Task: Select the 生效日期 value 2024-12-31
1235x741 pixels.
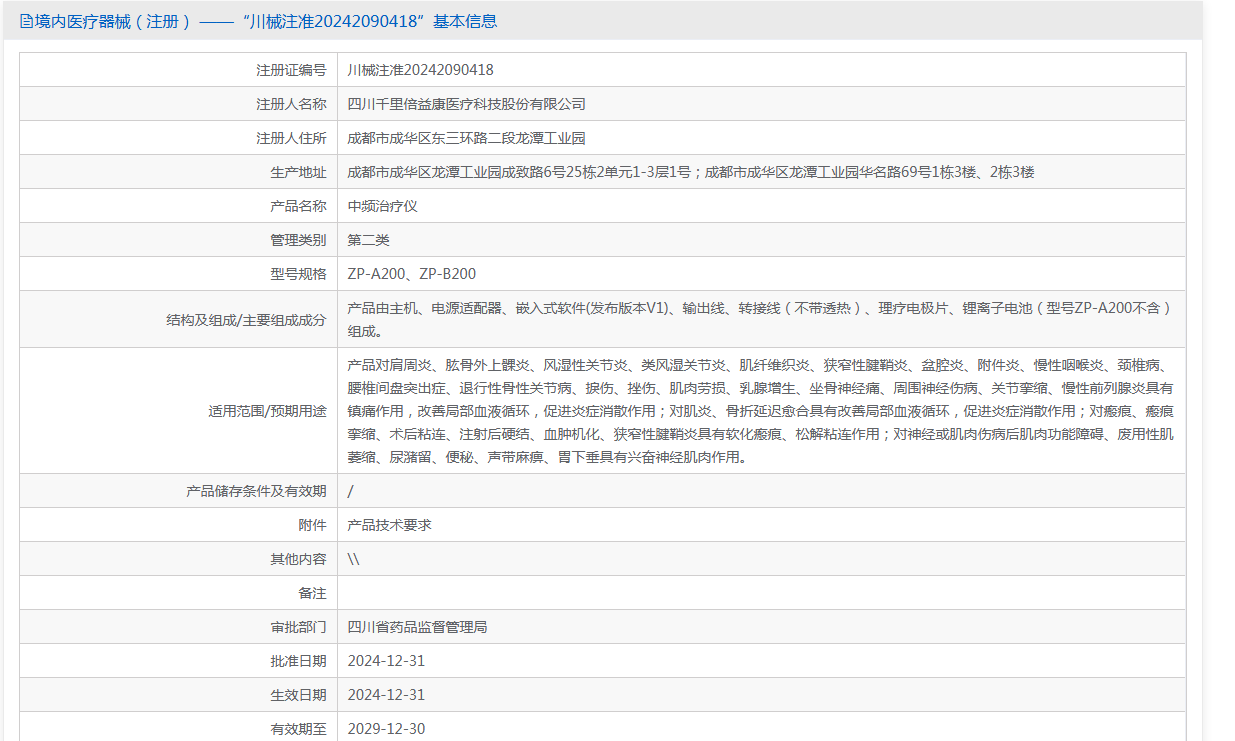Action: click(x=386, y=695)
